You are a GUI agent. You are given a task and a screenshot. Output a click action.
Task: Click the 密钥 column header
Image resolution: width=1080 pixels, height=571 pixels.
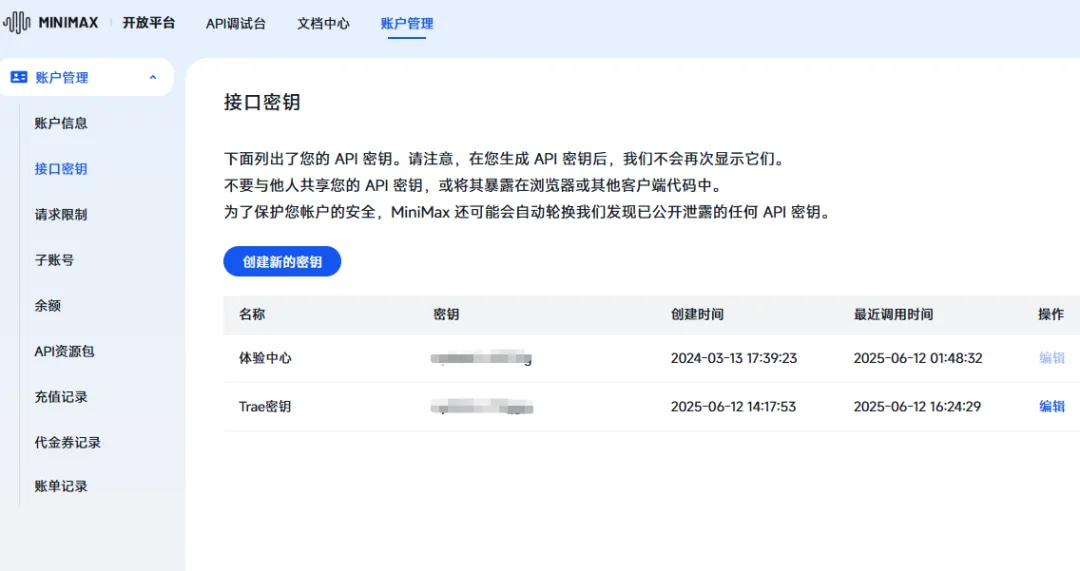coord(446,315)
